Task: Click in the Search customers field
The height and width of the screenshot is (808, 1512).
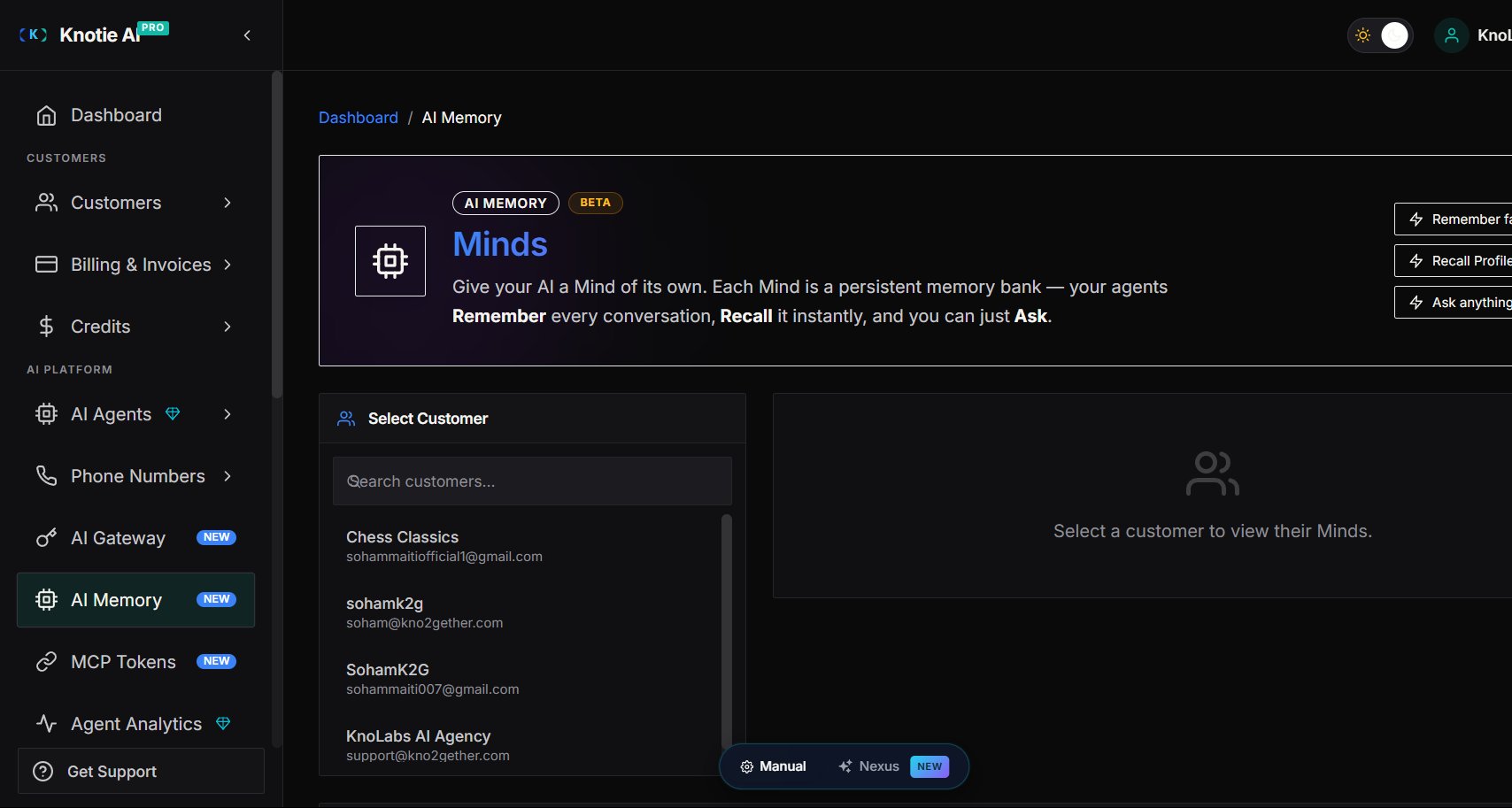Action: [x=532, y=481]
